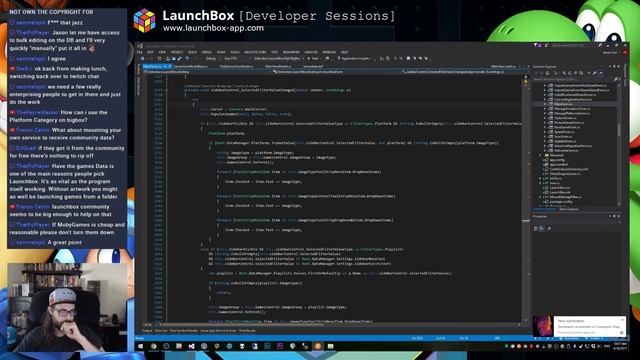Expand the Resources folder node
This screenshot has width=640, height=360.
[540, 155]
